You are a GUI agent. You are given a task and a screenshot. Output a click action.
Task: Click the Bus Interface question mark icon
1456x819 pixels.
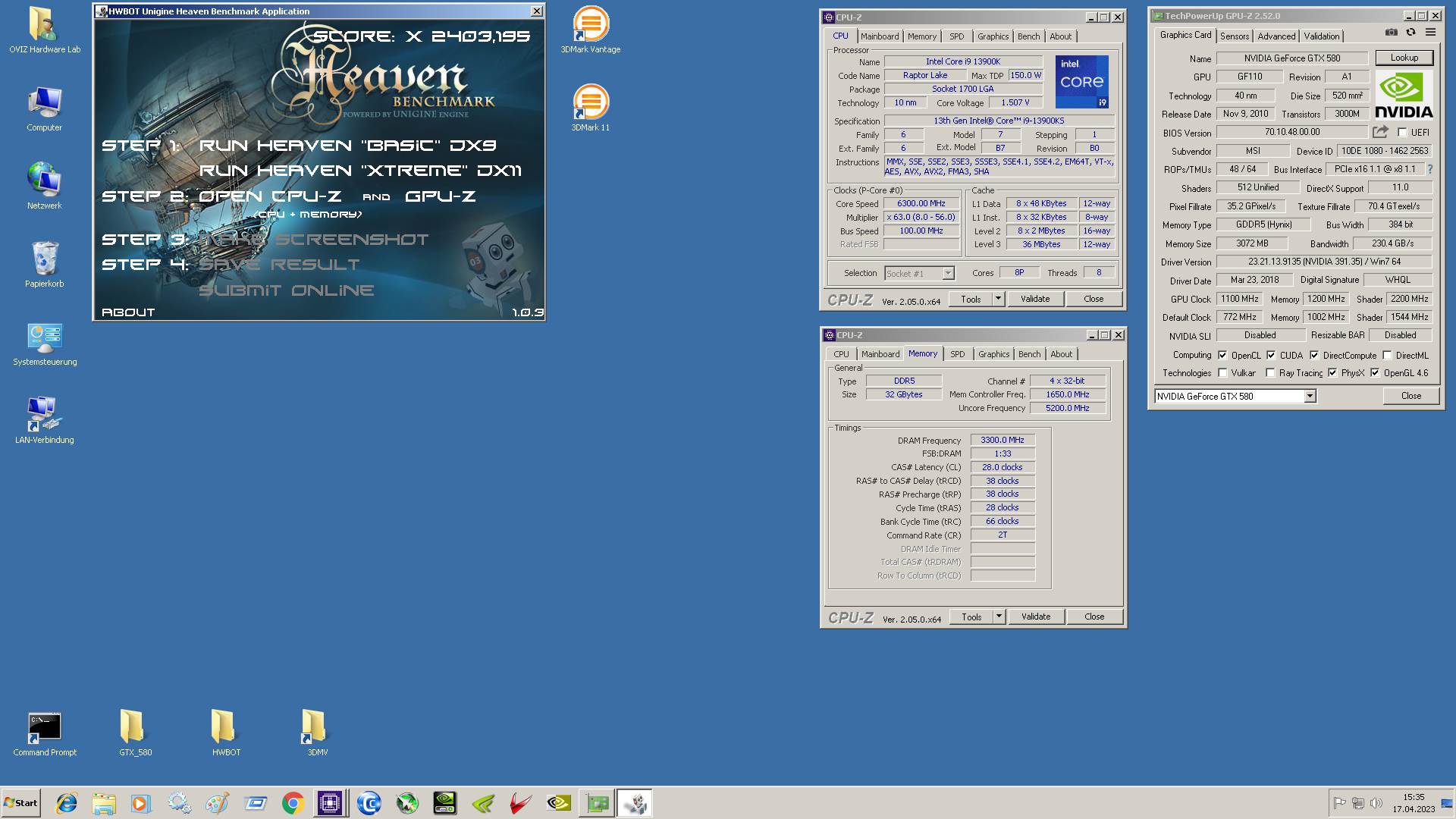(1430, 169)
